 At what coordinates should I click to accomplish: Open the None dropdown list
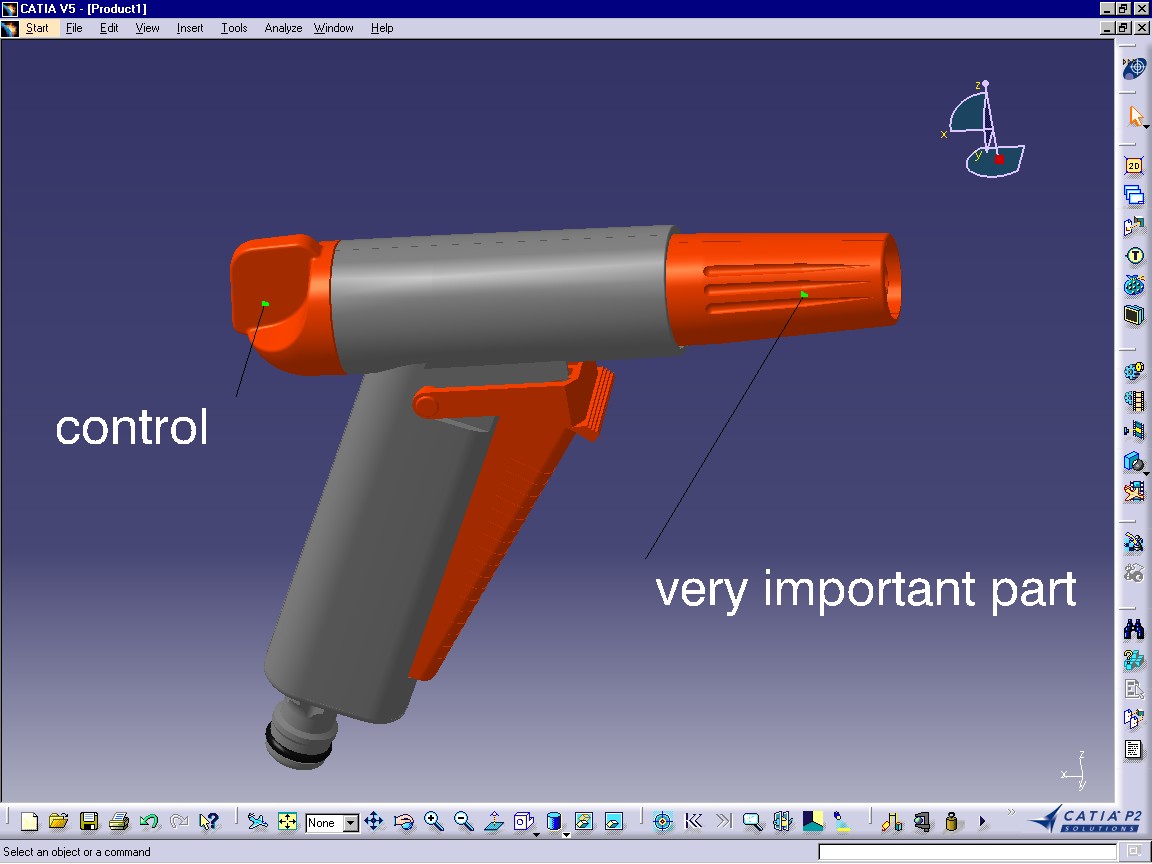[x=350, y=823]
